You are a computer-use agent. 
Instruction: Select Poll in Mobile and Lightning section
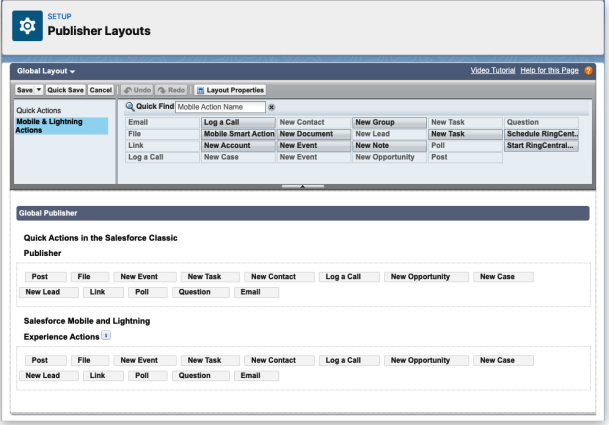coord(148,376)
